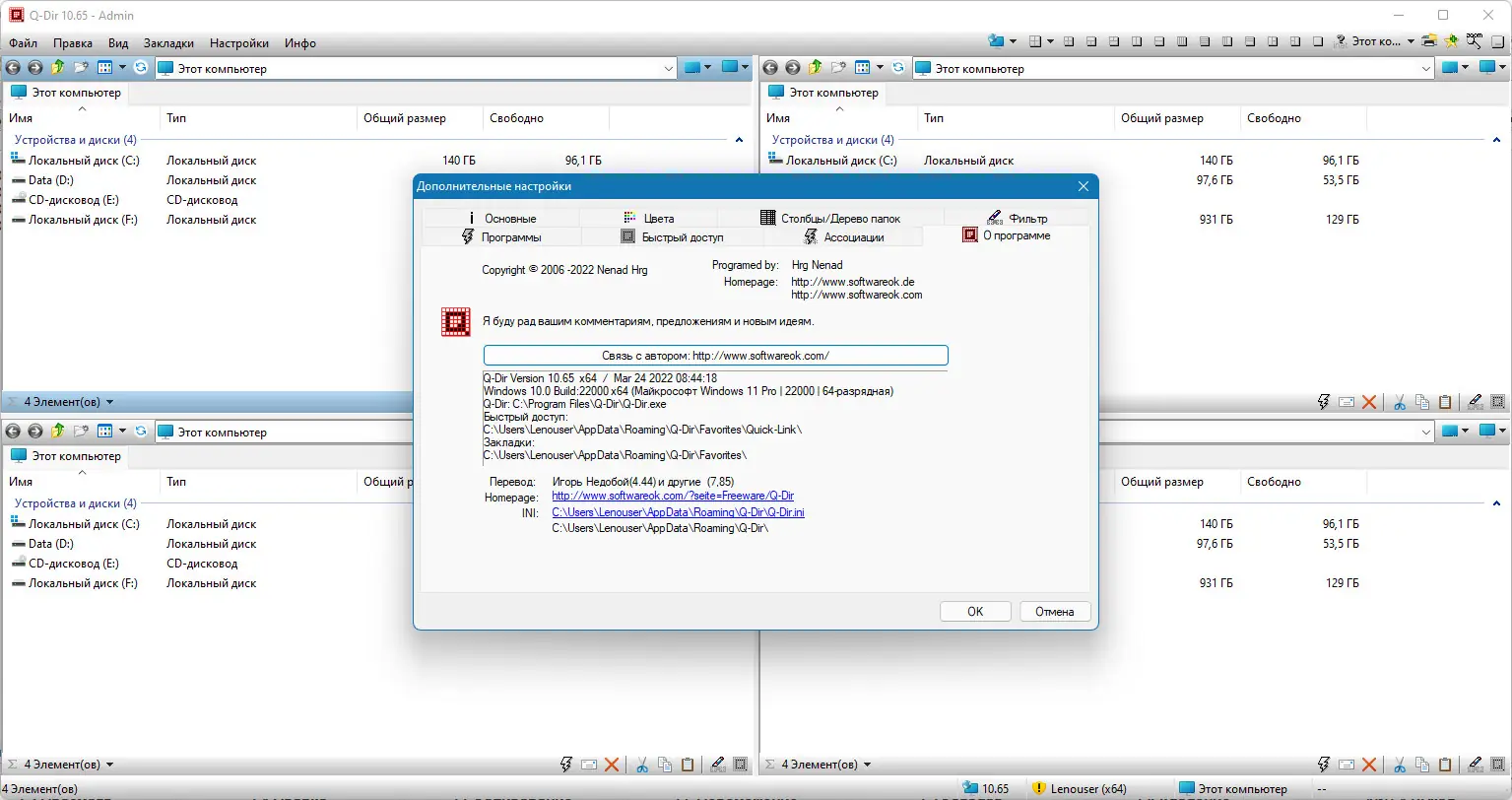This screenshot has height=800, width=1512.
Task: Select the single-pane layout icon
Action: [x=1318, y=41]
